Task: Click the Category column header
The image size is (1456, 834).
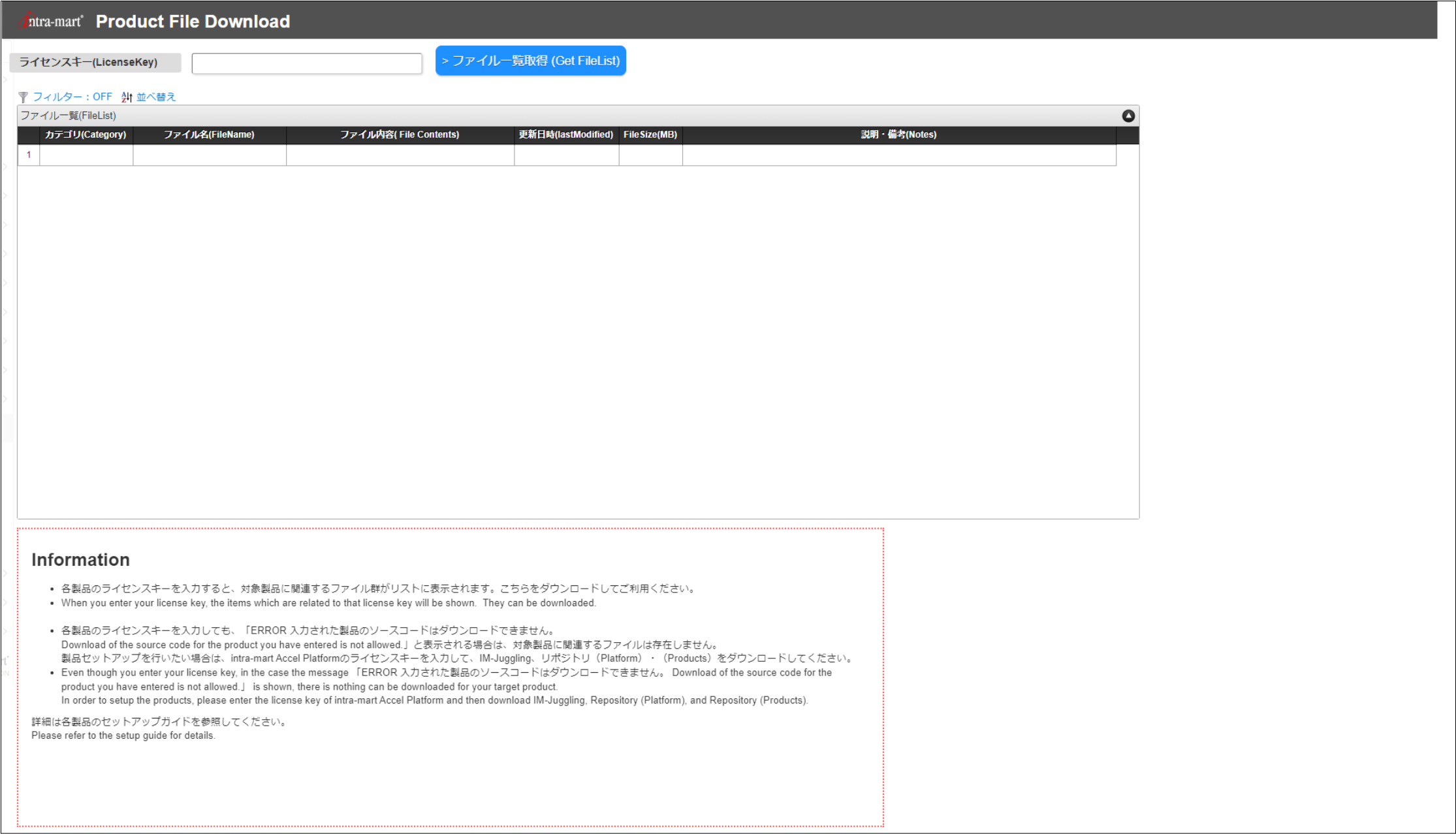Action: pyautogui.click(x=86, y=134)
